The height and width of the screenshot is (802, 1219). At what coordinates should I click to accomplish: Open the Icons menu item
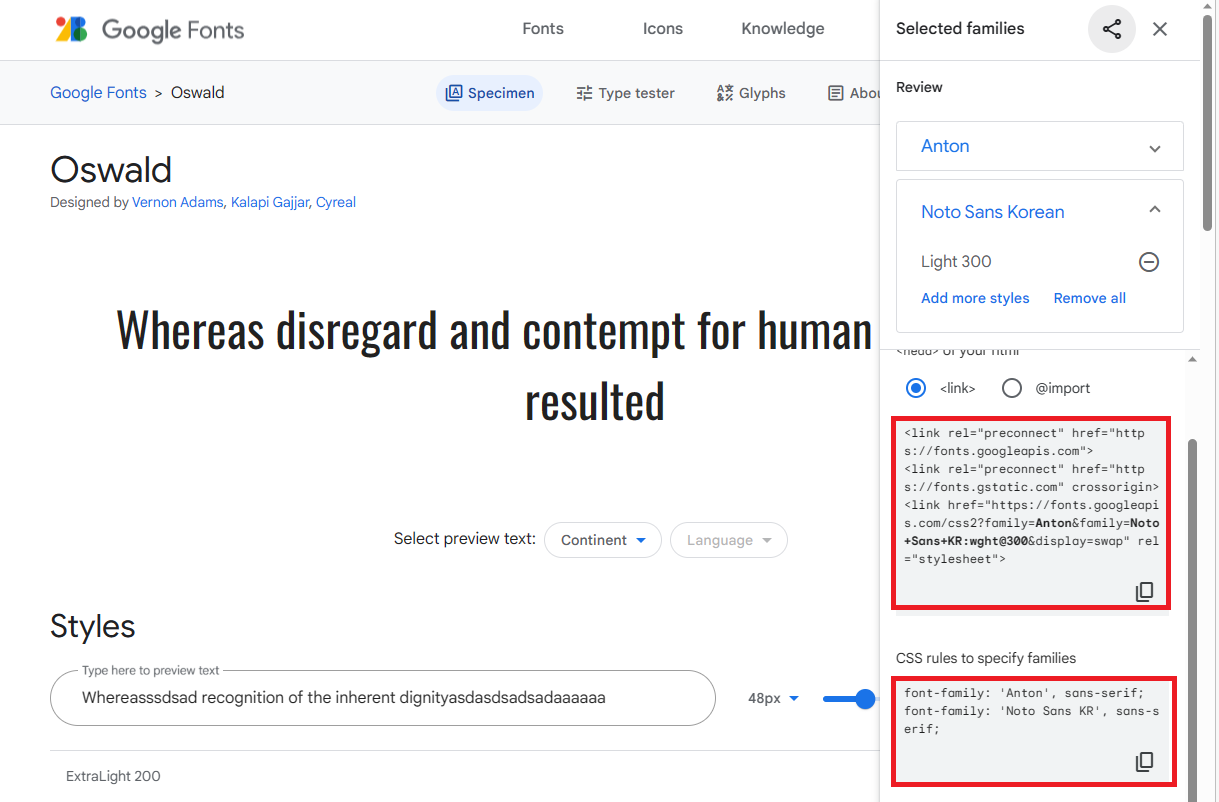pos(663,29)
